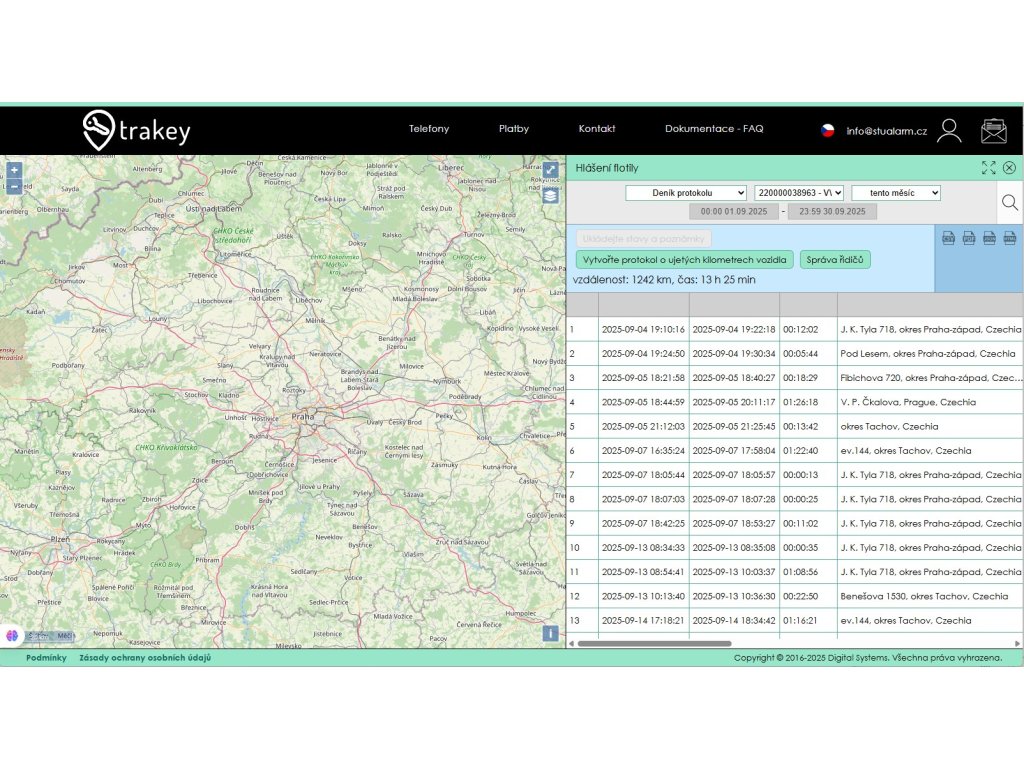The width and height of the screenshot is (1024, 768).
Task: Export the report as PDF
Action: tap(969, 238)
